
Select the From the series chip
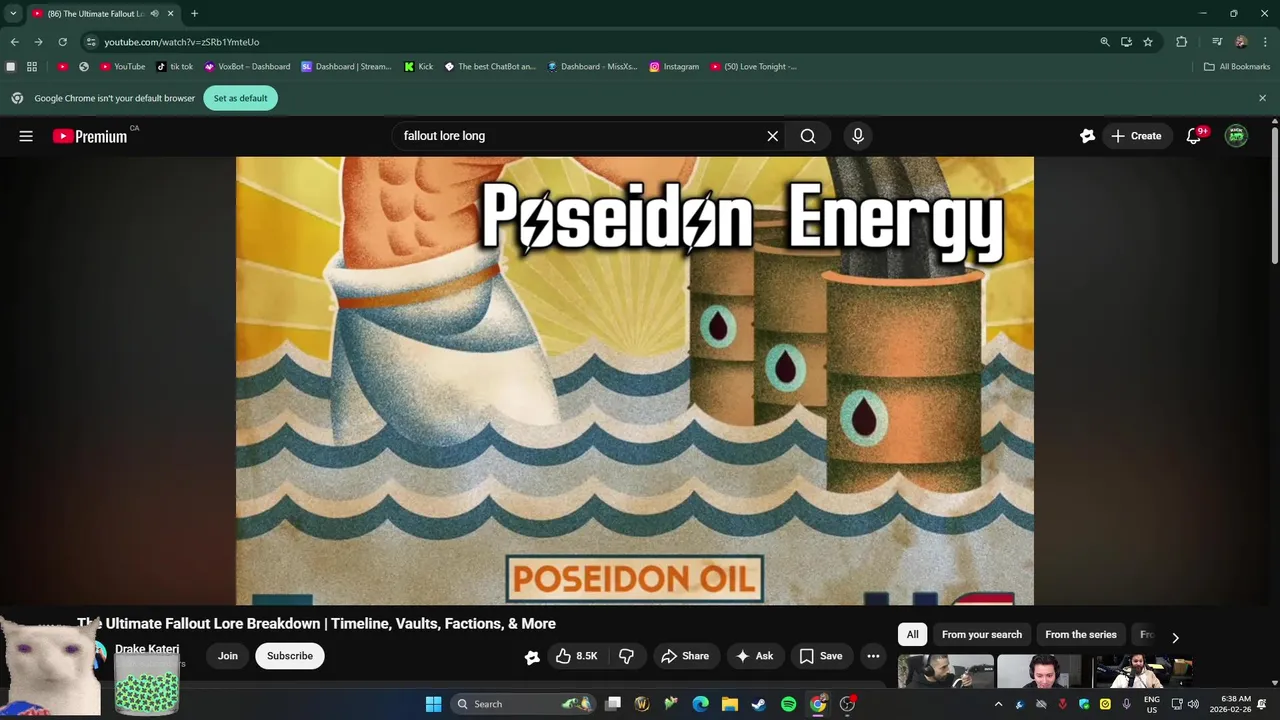coord(1081,635)
